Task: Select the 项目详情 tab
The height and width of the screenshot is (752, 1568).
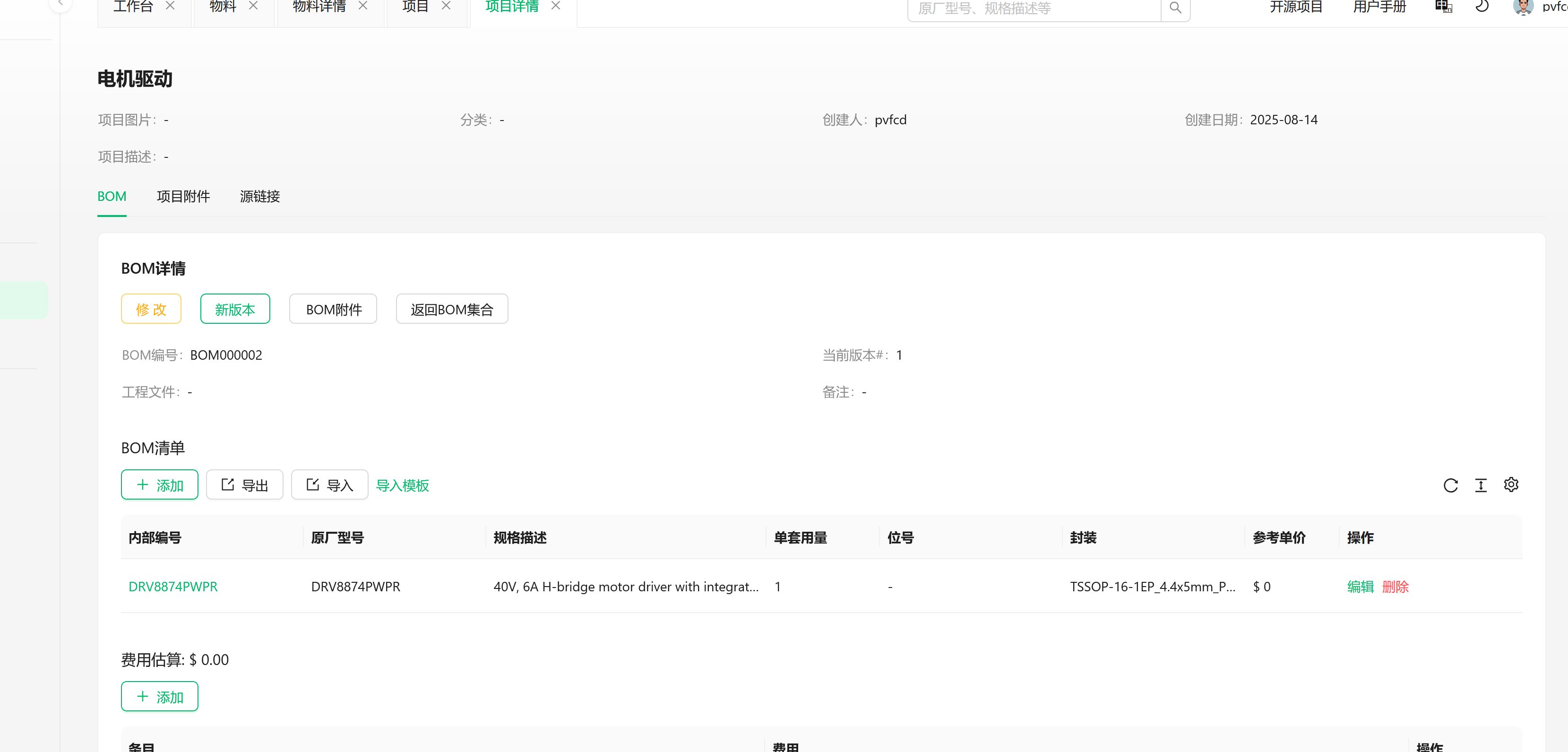Action: (x=512, y=7)
